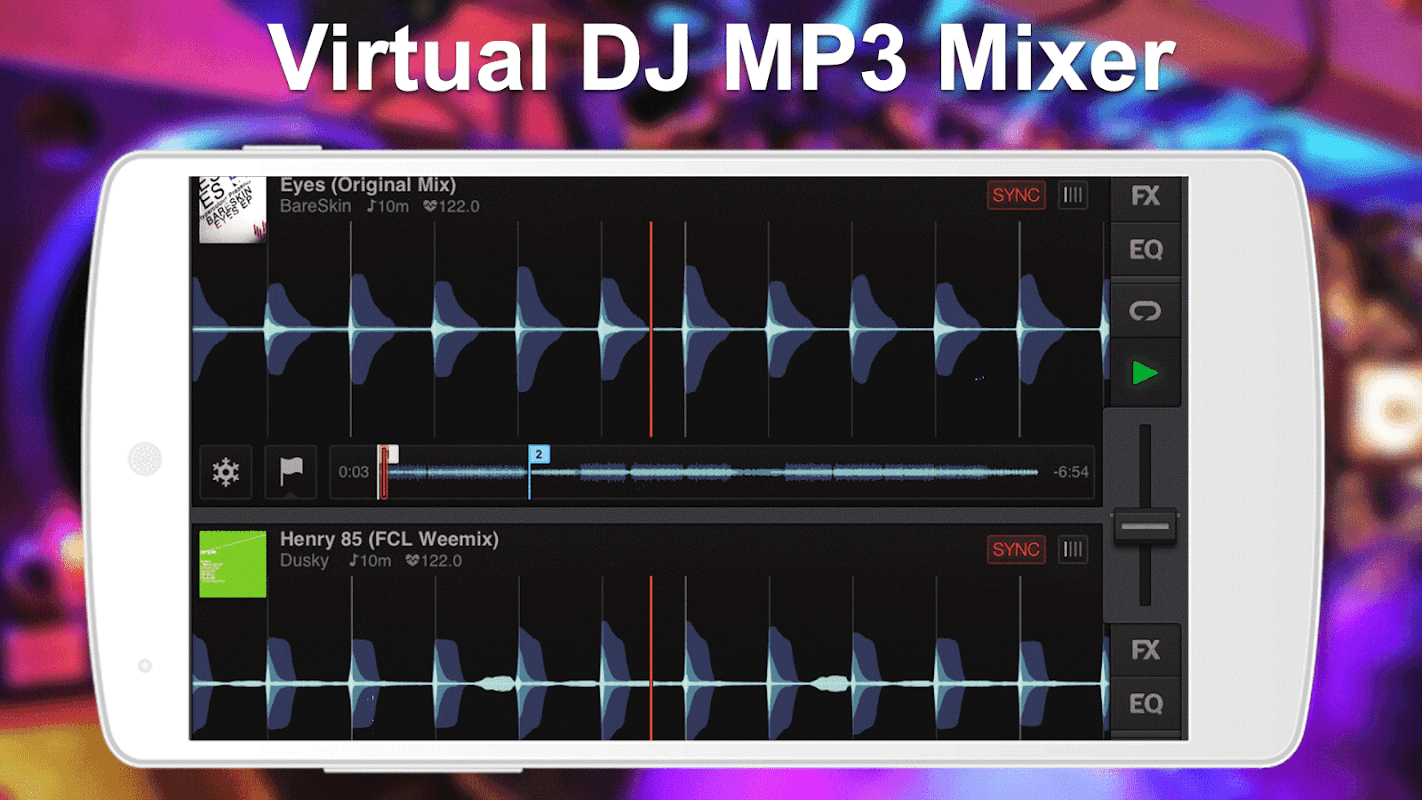Select the white start marker on overview
Image resolution: width=1422 pixels, height=800 pixels.
(x=390, y=455)
